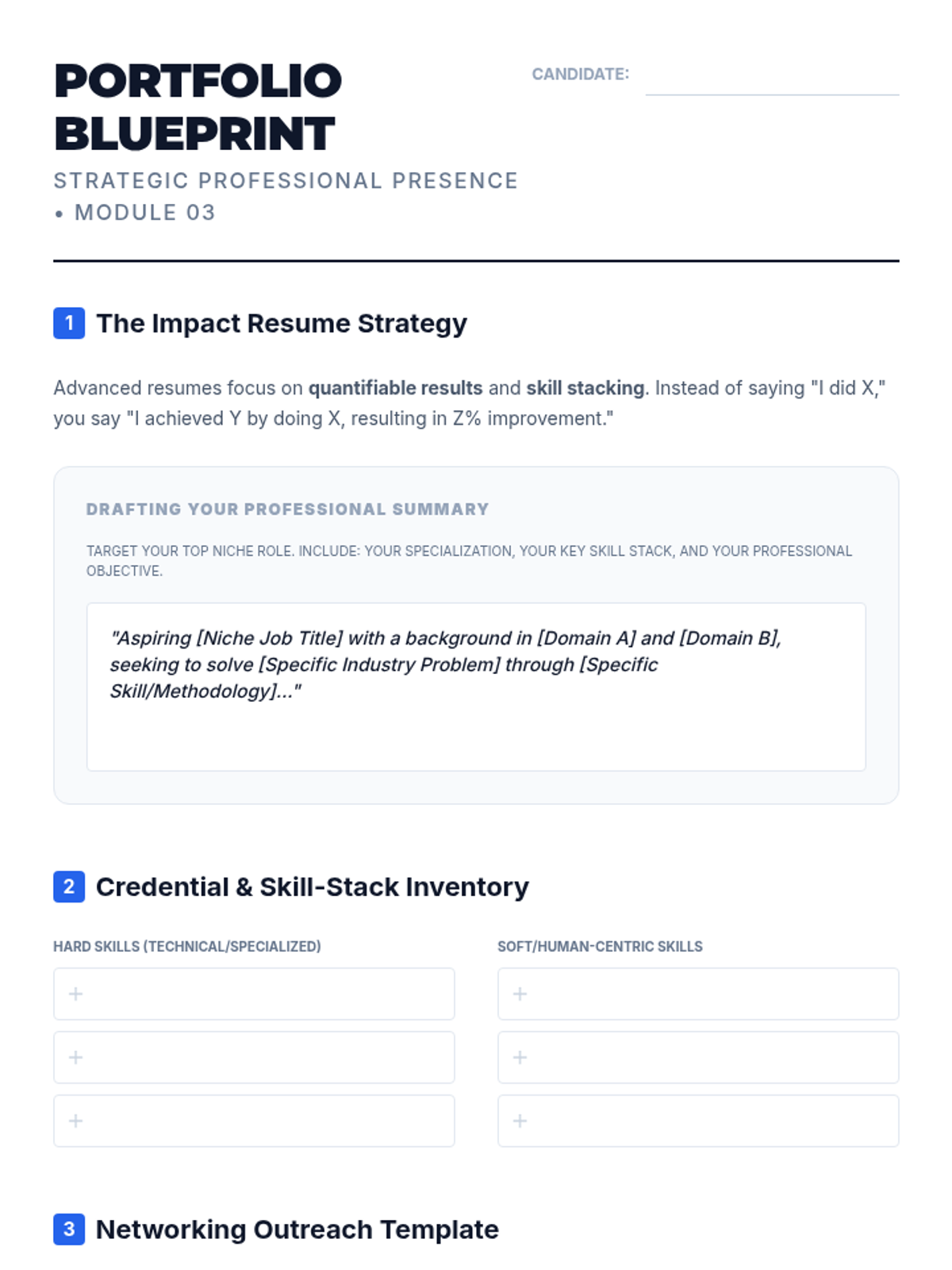Click the Portfolio Blueprint title
The image size is (952, 1270).
tap(198, 107)
